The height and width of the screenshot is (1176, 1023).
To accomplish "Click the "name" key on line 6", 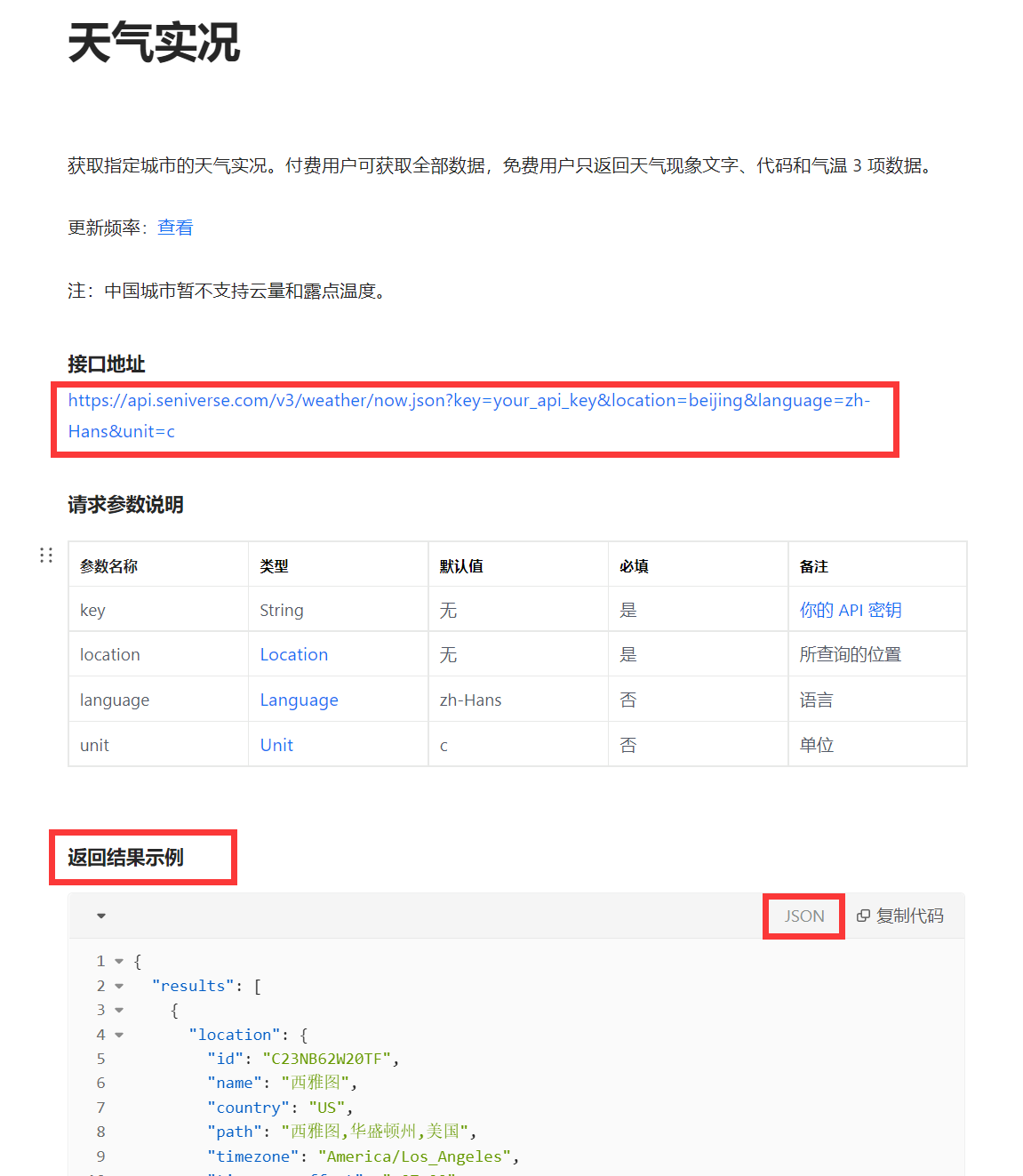I will tap(235, 1083).
